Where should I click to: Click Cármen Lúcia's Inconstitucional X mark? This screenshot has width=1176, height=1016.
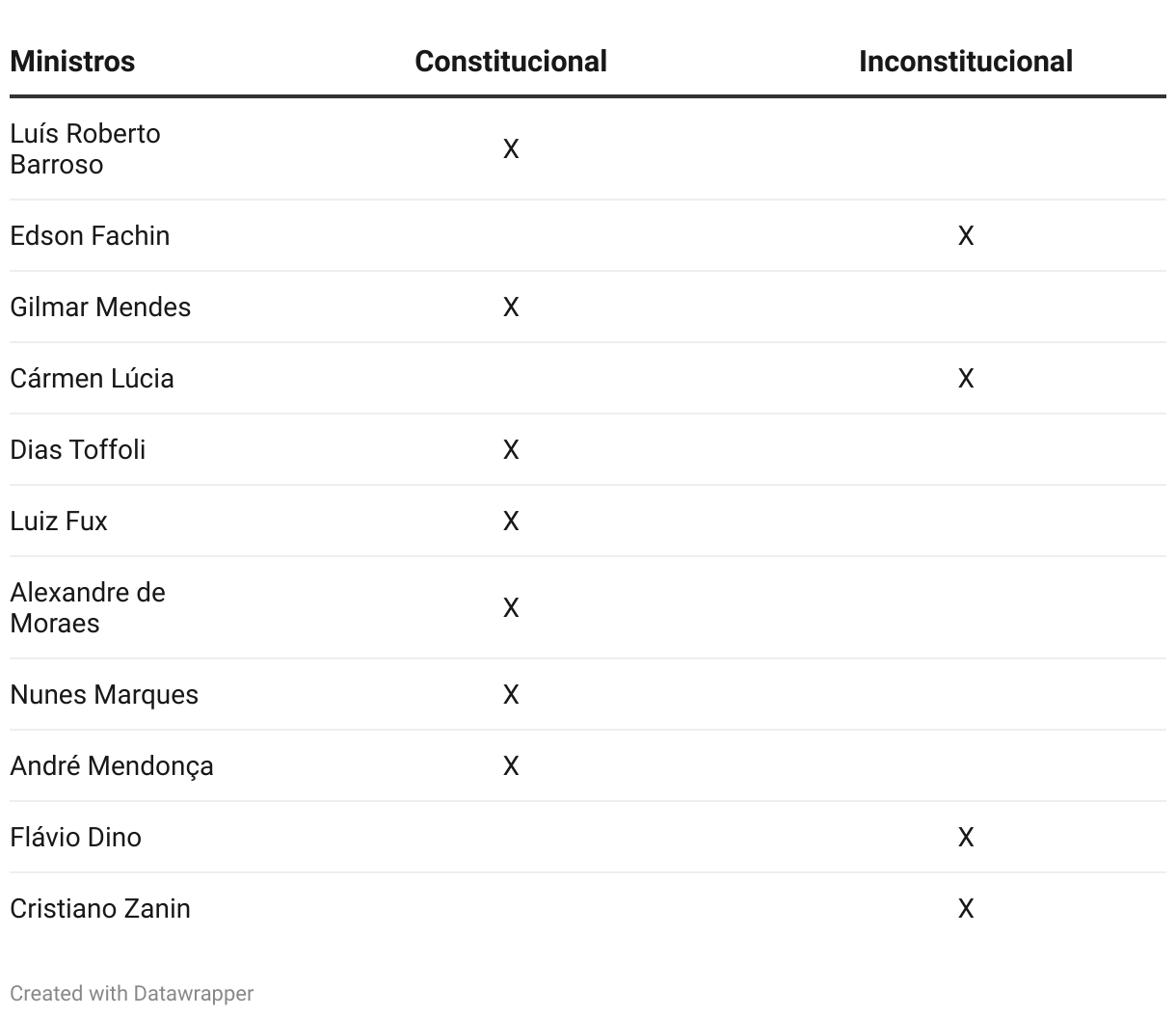point(966,378)
